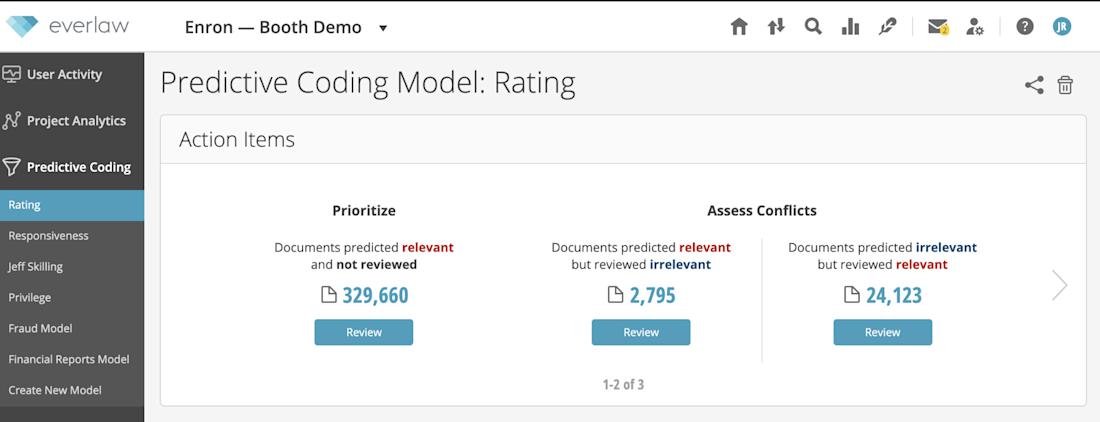
Task: Open the Storybuilder quill icon
Action: coord(887,27)
